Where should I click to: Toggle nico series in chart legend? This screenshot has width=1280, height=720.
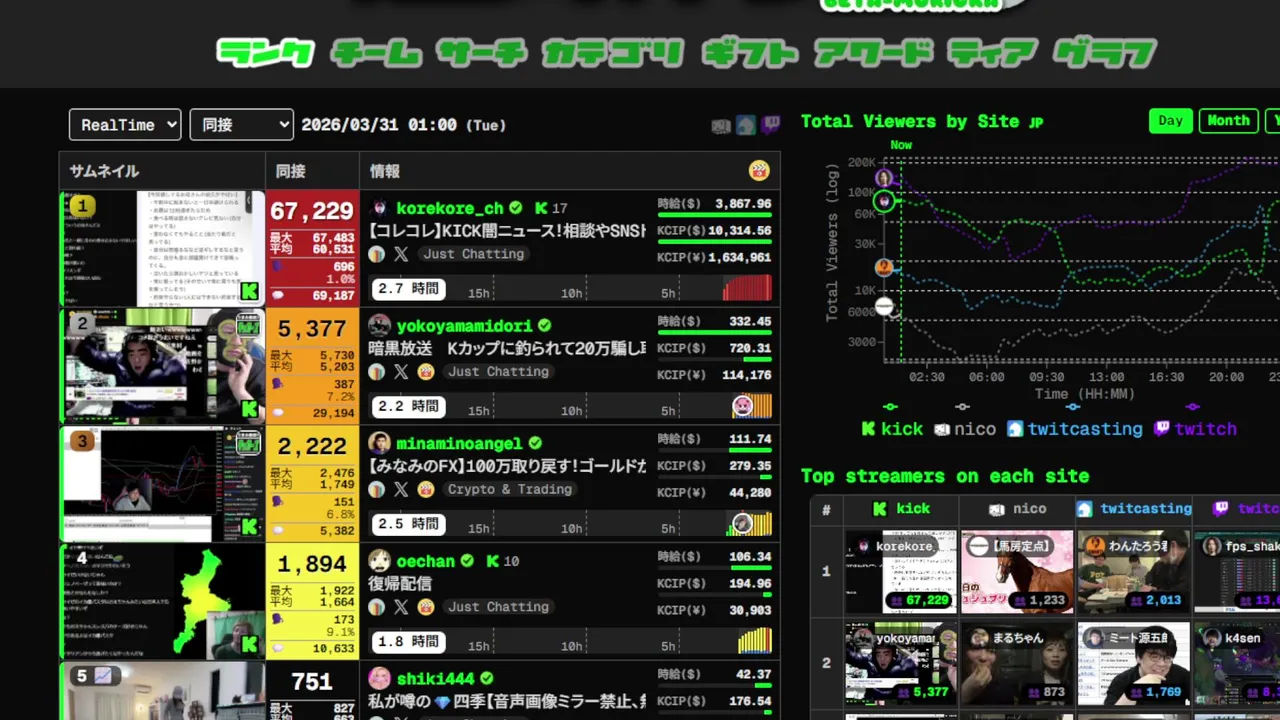point(965,428)
